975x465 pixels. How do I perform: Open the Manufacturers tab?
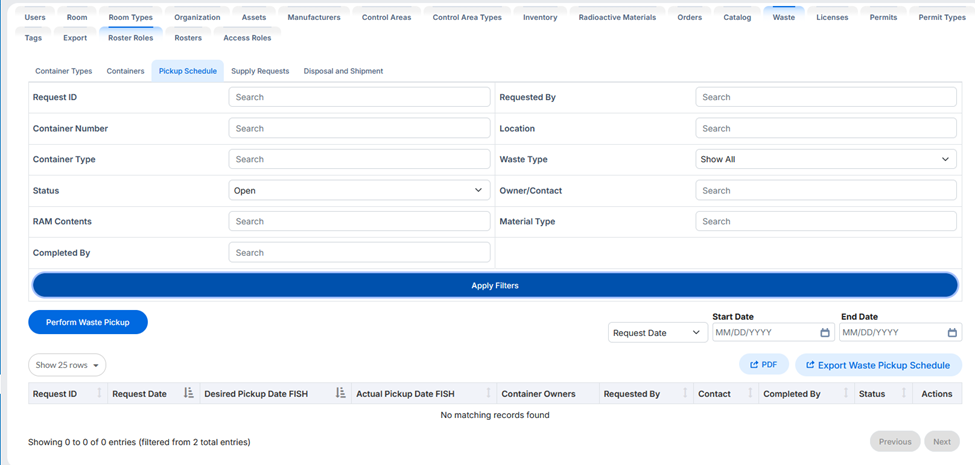tap(314, 17)
